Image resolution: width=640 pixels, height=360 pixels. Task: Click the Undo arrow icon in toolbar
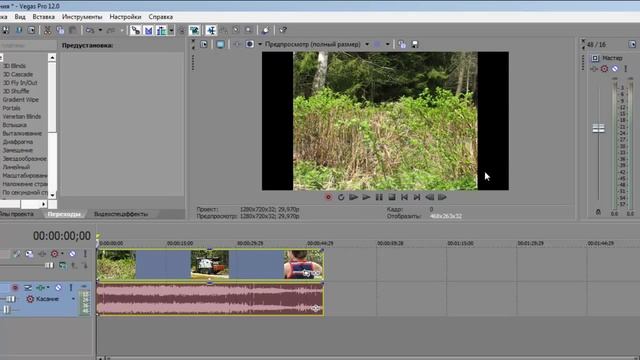tap(90, 30)
